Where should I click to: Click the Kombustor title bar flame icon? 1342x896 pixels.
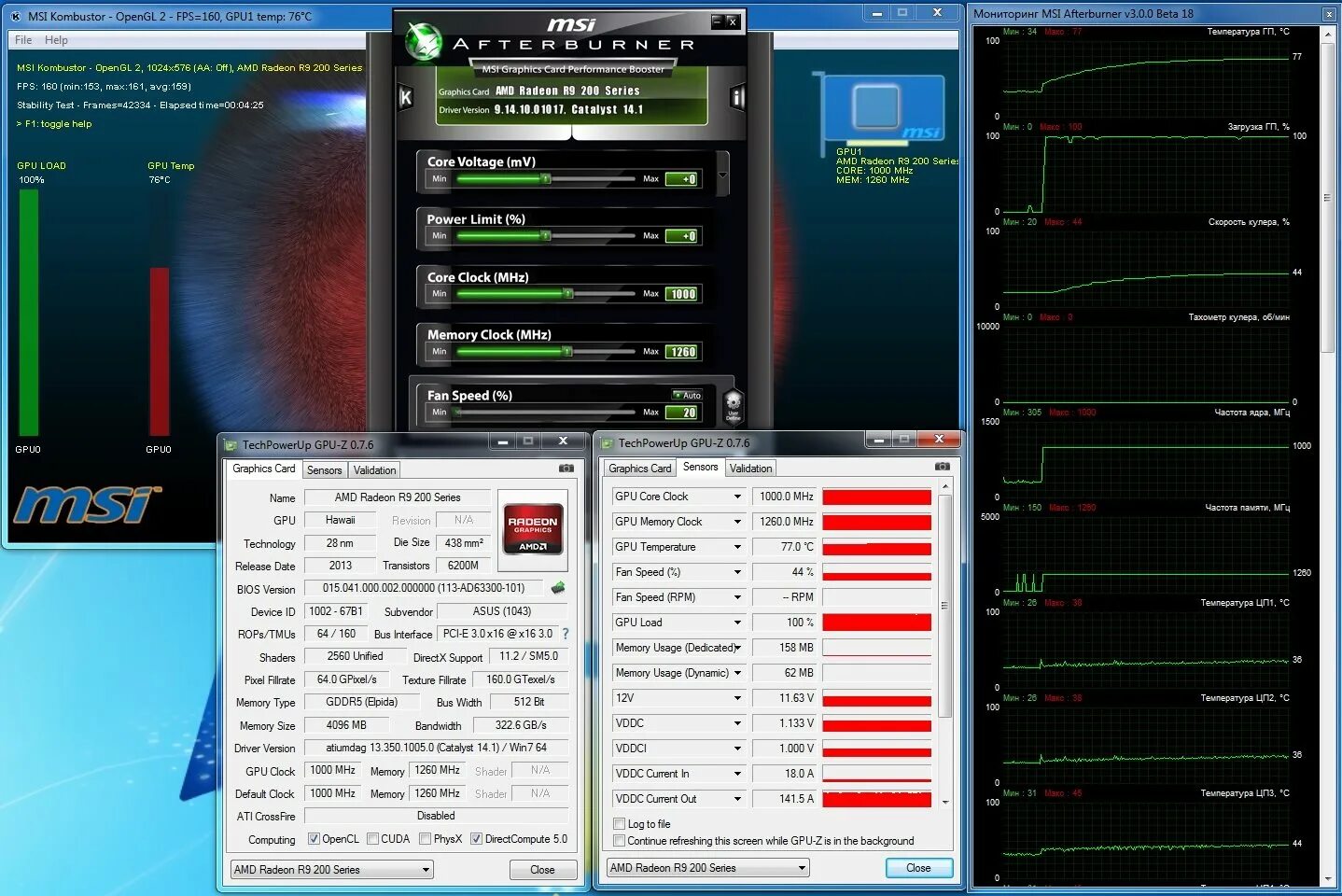tap(17, 16)
